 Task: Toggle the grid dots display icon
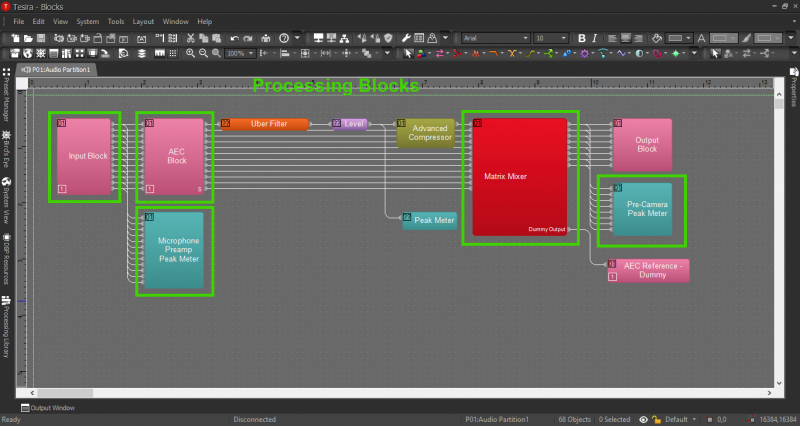tap(172, 53)
